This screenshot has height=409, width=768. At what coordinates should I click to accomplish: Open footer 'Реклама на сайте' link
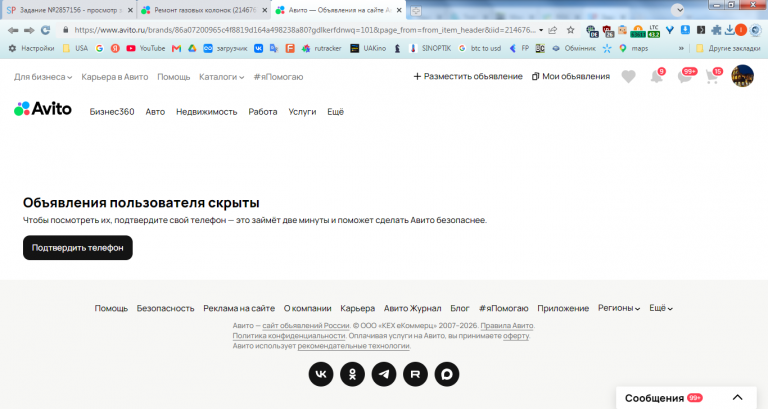click(x=239, y=308)
